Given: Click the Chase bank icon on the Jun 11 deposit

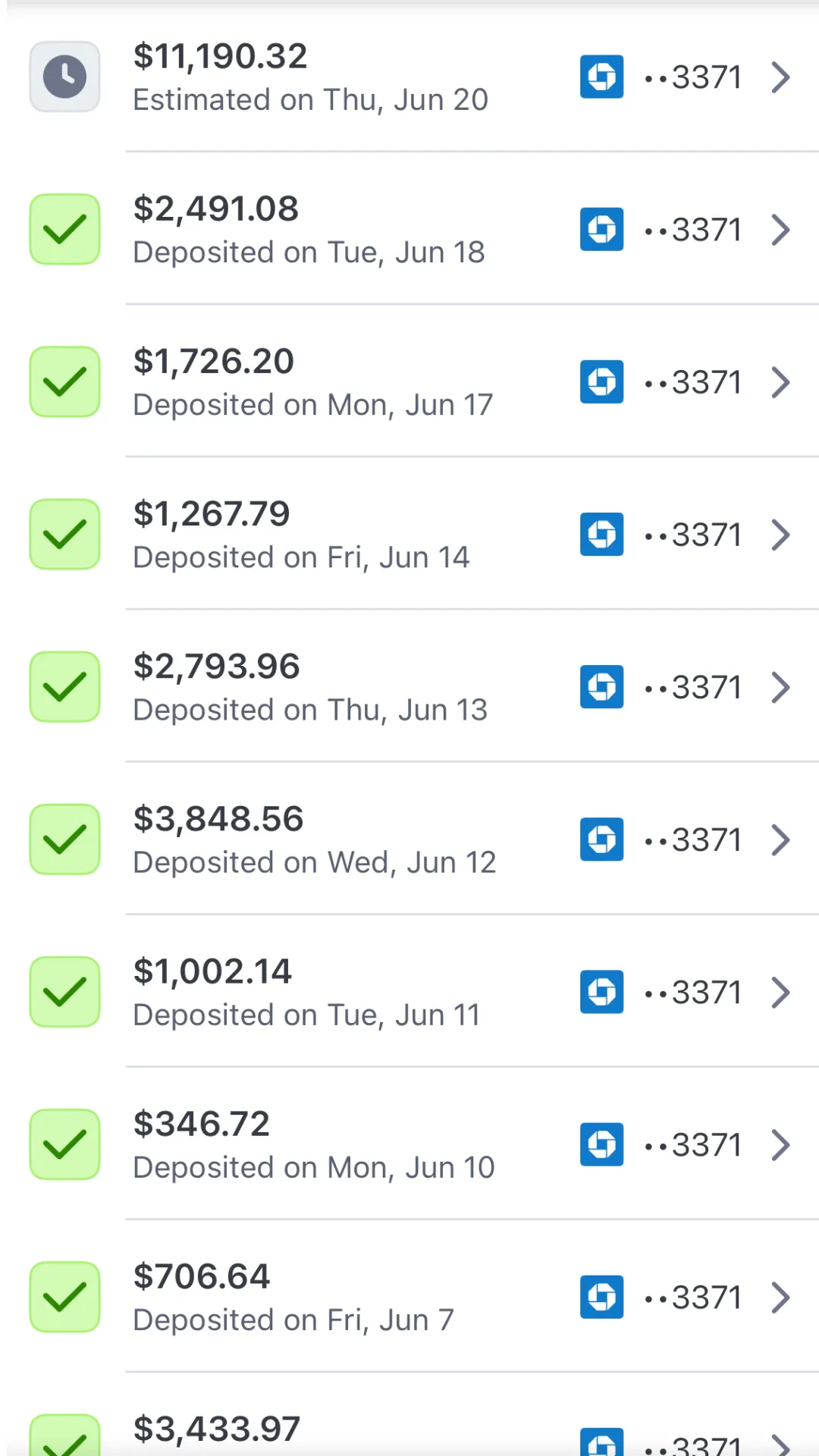Looking at the screenshot, I should (x=601, y=991).
